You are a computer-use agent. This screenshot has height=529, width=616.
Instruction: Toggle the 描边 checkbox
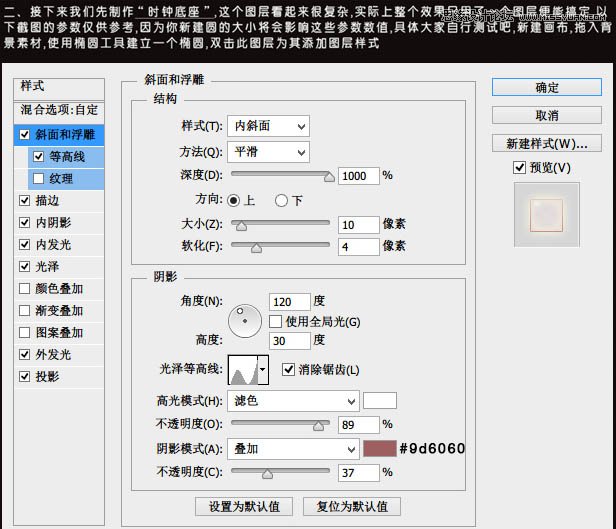tap(24, 201)
